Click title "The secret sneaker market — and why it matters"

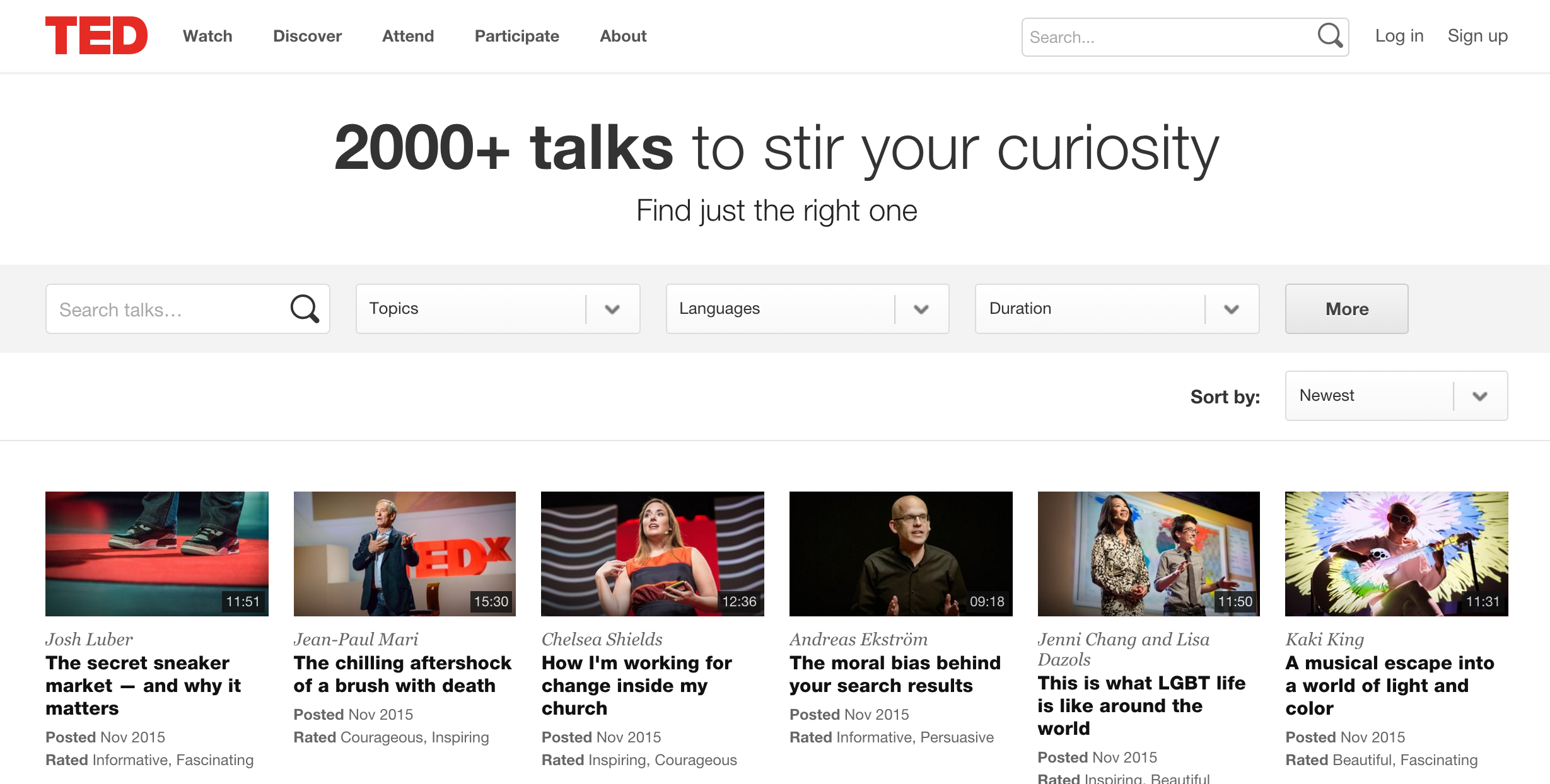(143, 686)
